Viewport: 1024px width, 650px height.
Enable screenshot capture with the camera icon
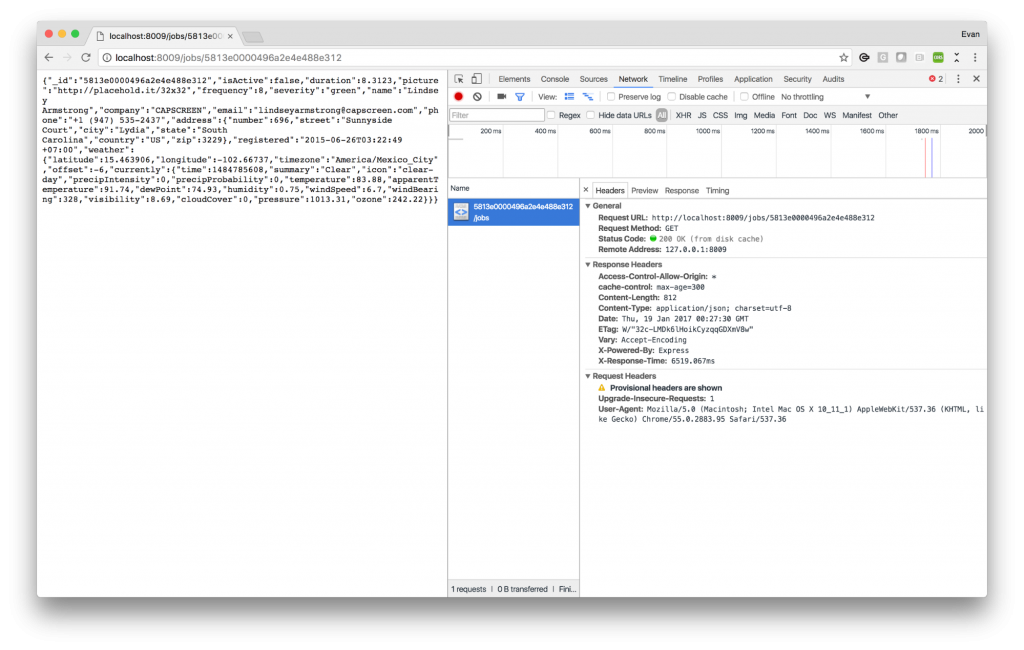click(x=503, y=96)
